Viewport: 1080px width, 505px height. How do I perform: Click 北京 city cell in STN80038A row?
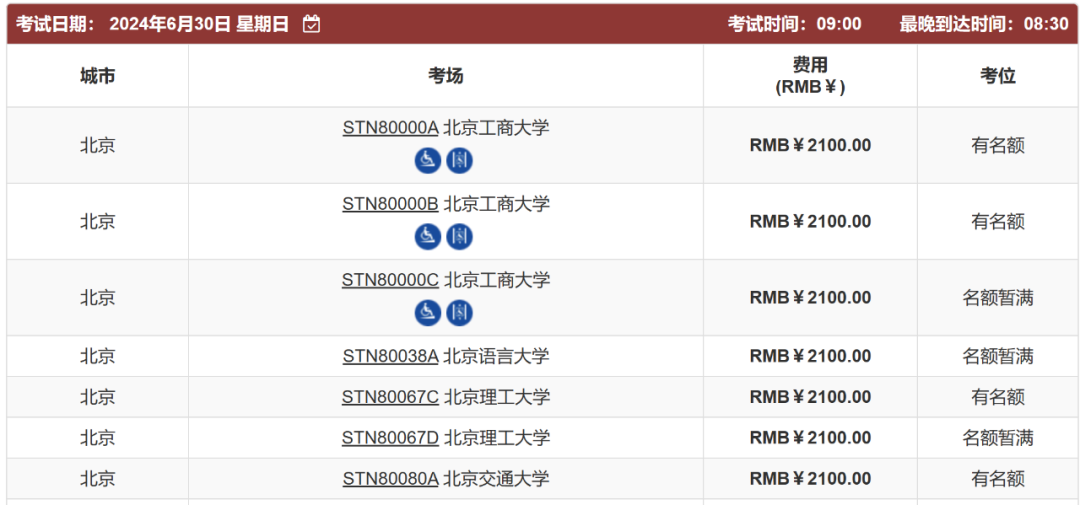point(98,356)
